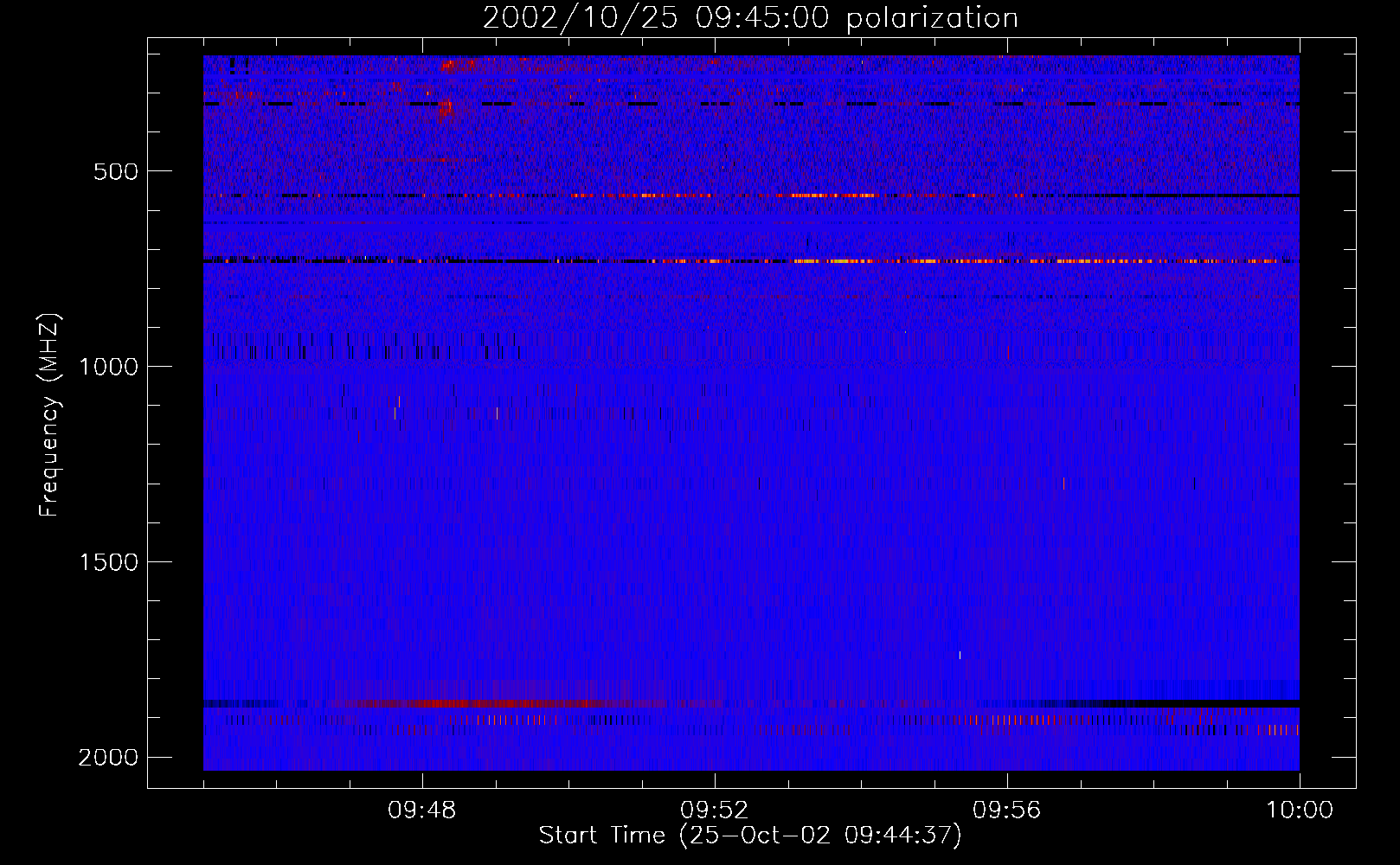The width and height of the screenshot is (1400, 865).
Task: Select the 500 frequency tick label
Action: point(116,171)
